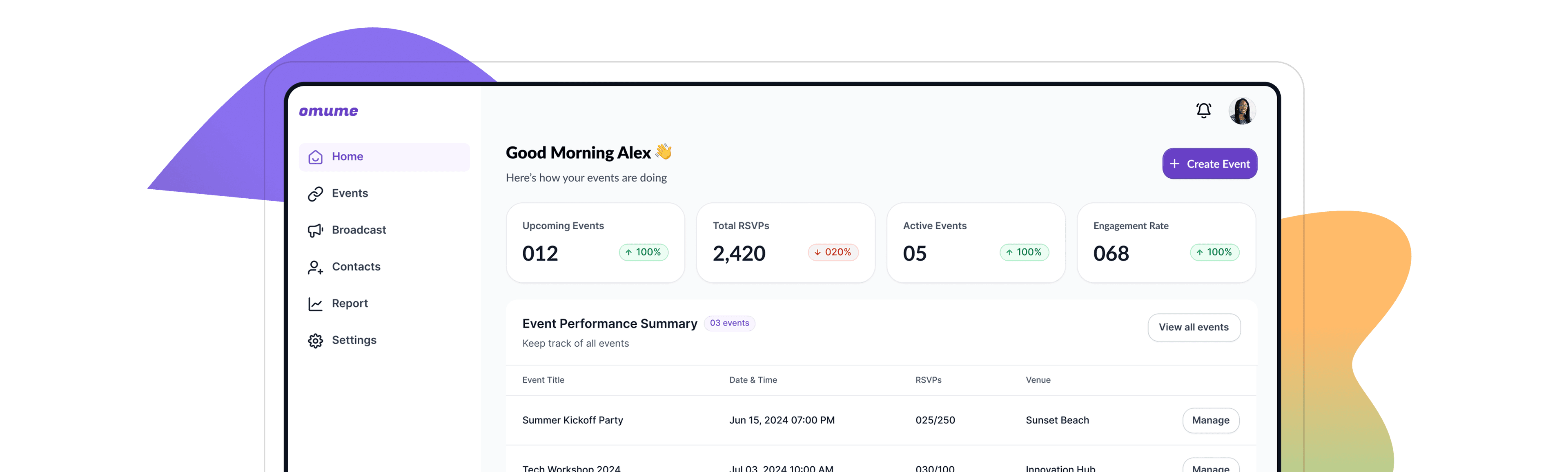Click the 03 events badge
This screenshot has width=1568, height=472.
[729, 323]
